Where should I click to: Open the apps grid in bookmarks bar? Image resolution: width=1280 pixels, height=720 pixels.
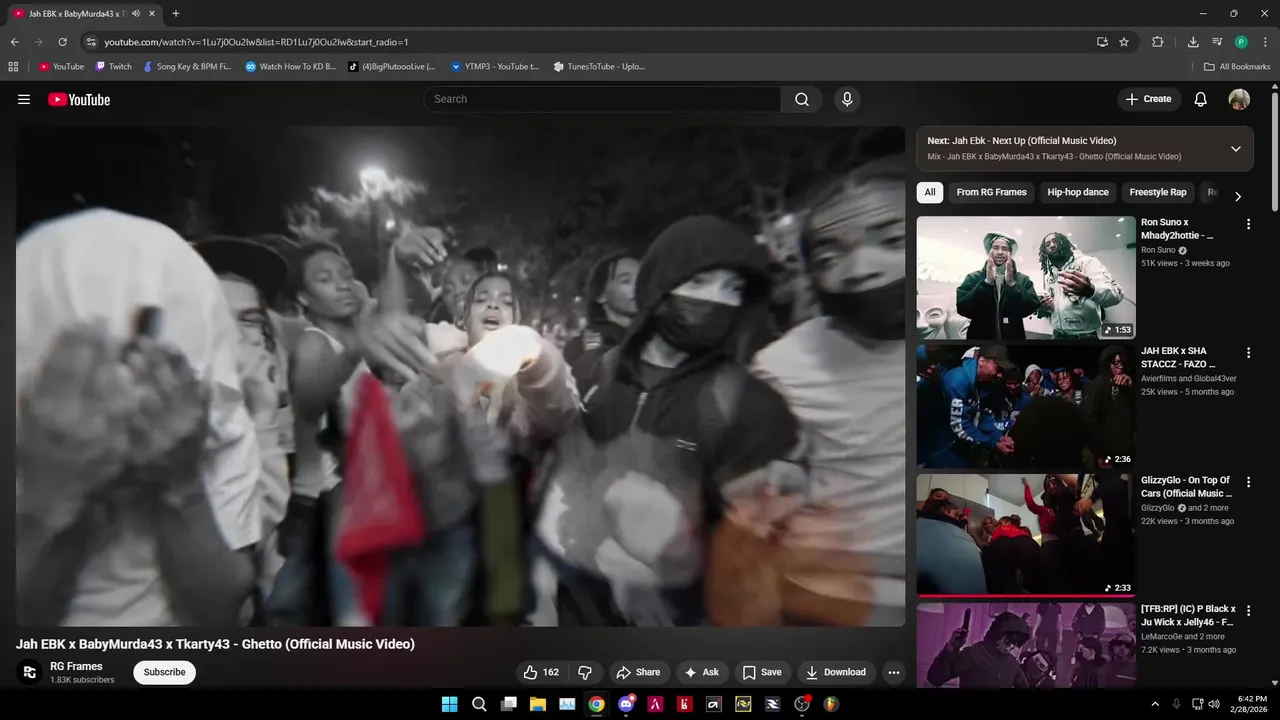coord(13,67)
